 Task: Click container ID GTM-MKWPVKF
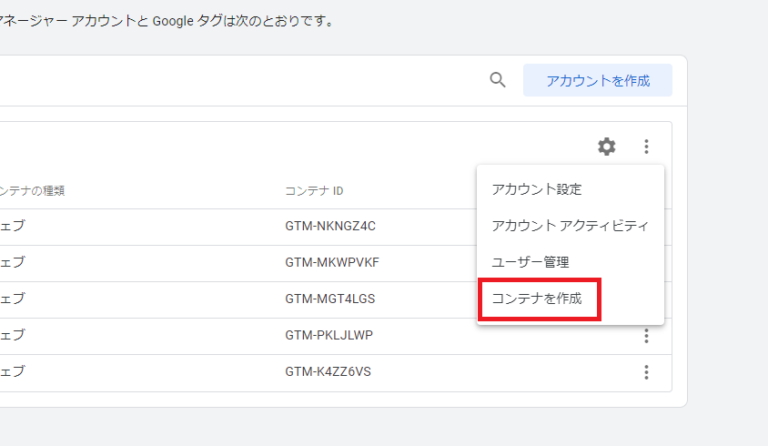click(x=332, y=262)
